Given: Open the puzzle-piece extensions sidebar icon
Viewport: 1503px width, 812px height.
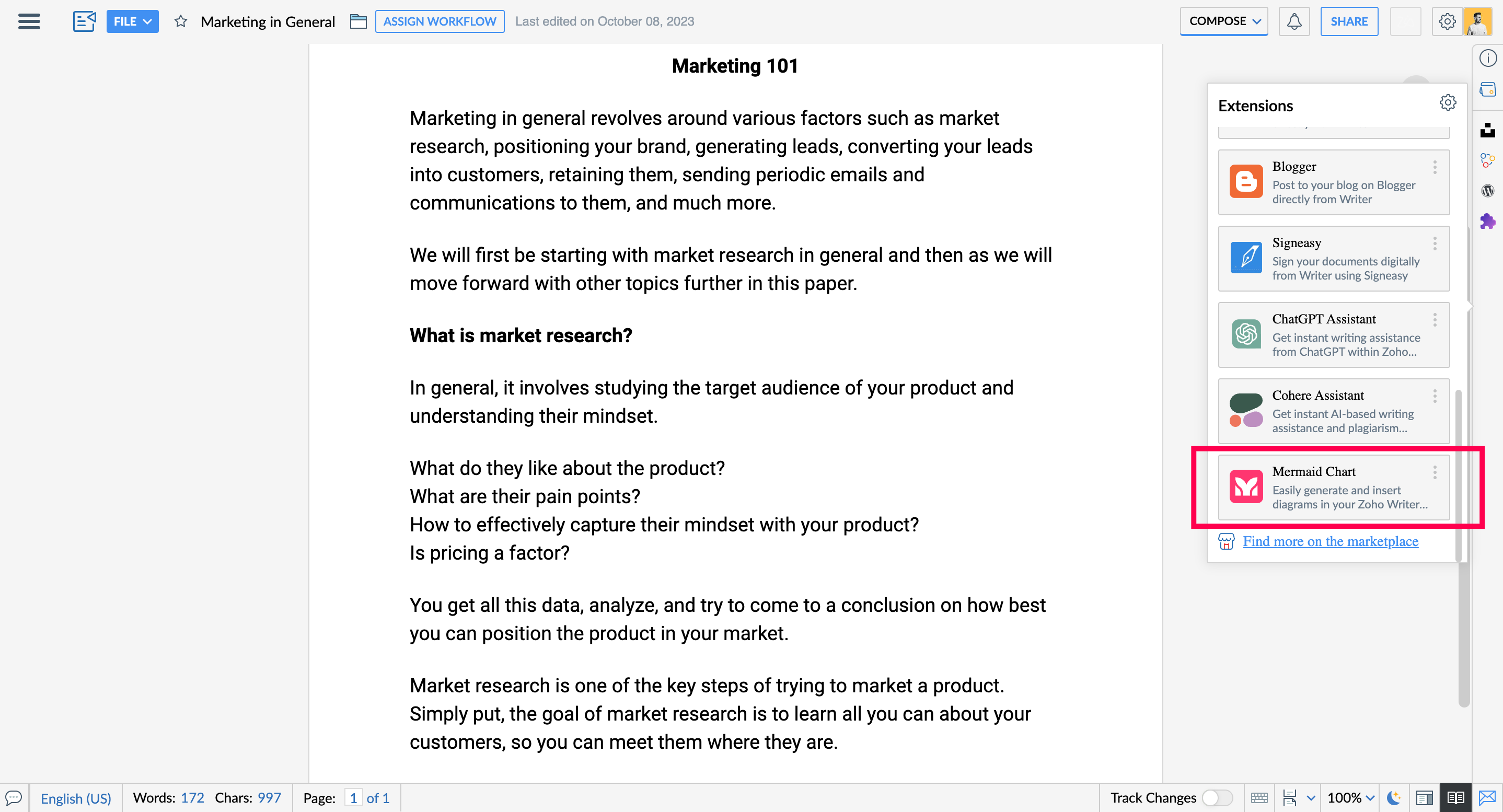Looking at the screenshot, I should coord(1487,222).
